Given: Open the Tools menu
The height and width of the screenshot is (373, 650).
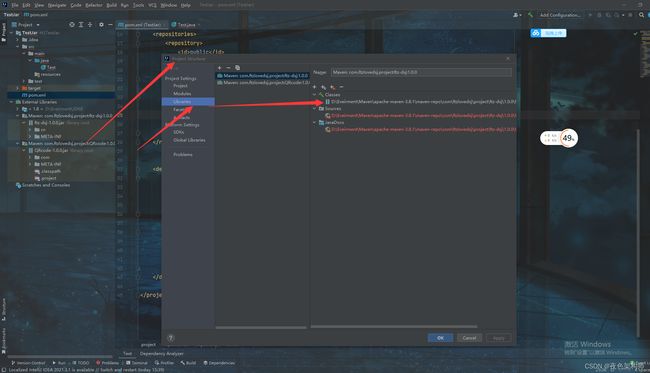Looking at the screenshot, I should (x=138, y=5).
